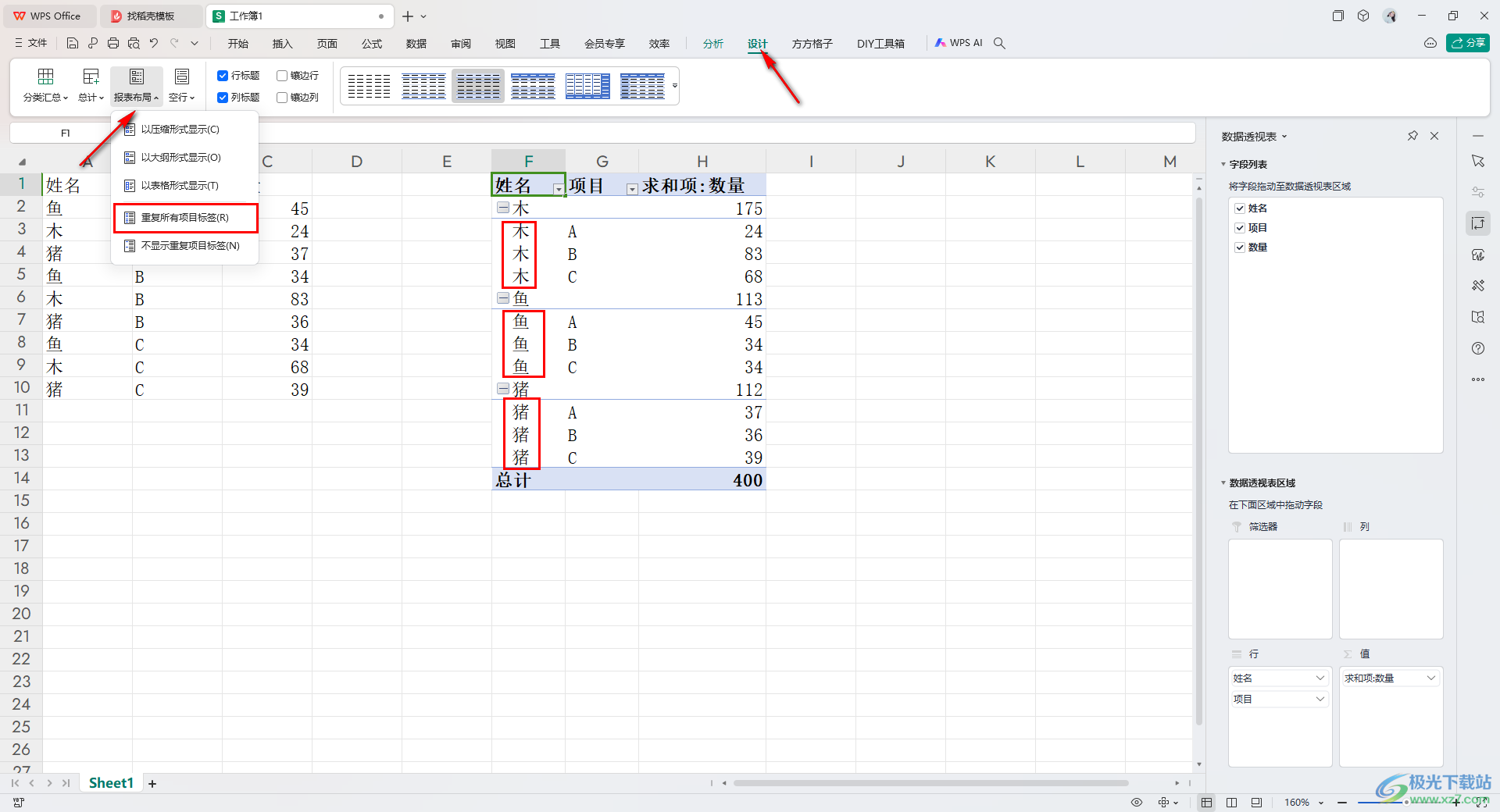
Task: Open the 分类汇总 subtotals tool
Action: click(x=45, y=85)
